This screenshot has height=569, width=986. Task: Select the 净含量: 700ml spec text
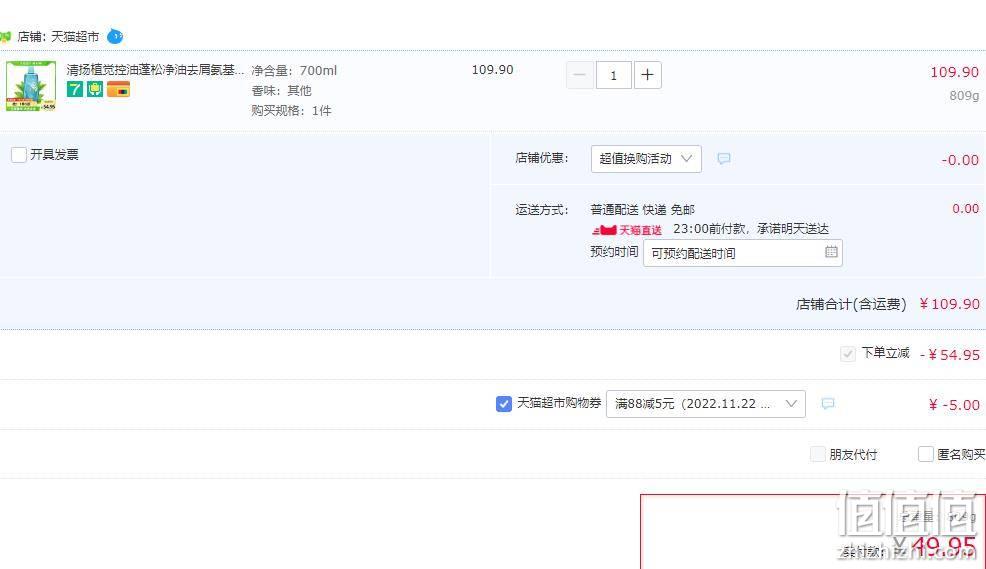point(294,70)
